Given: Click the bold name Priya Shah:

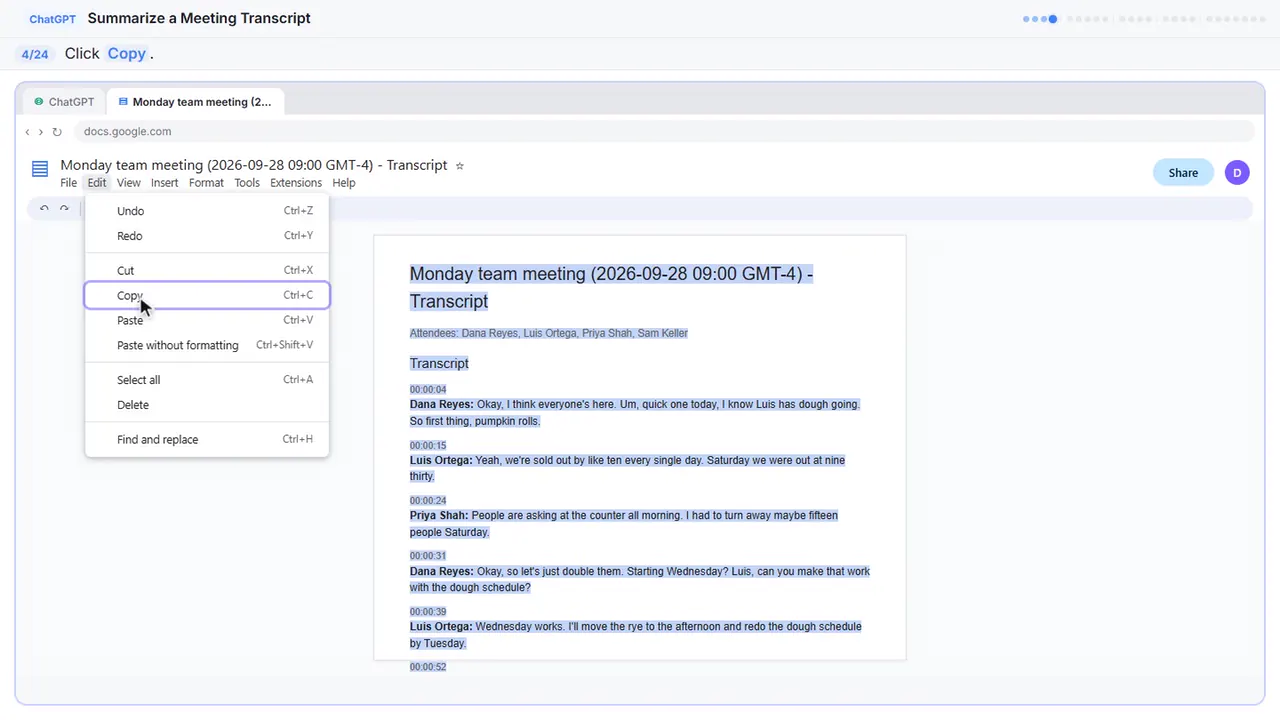Looking at the screenshot, I should pos(439,516).
